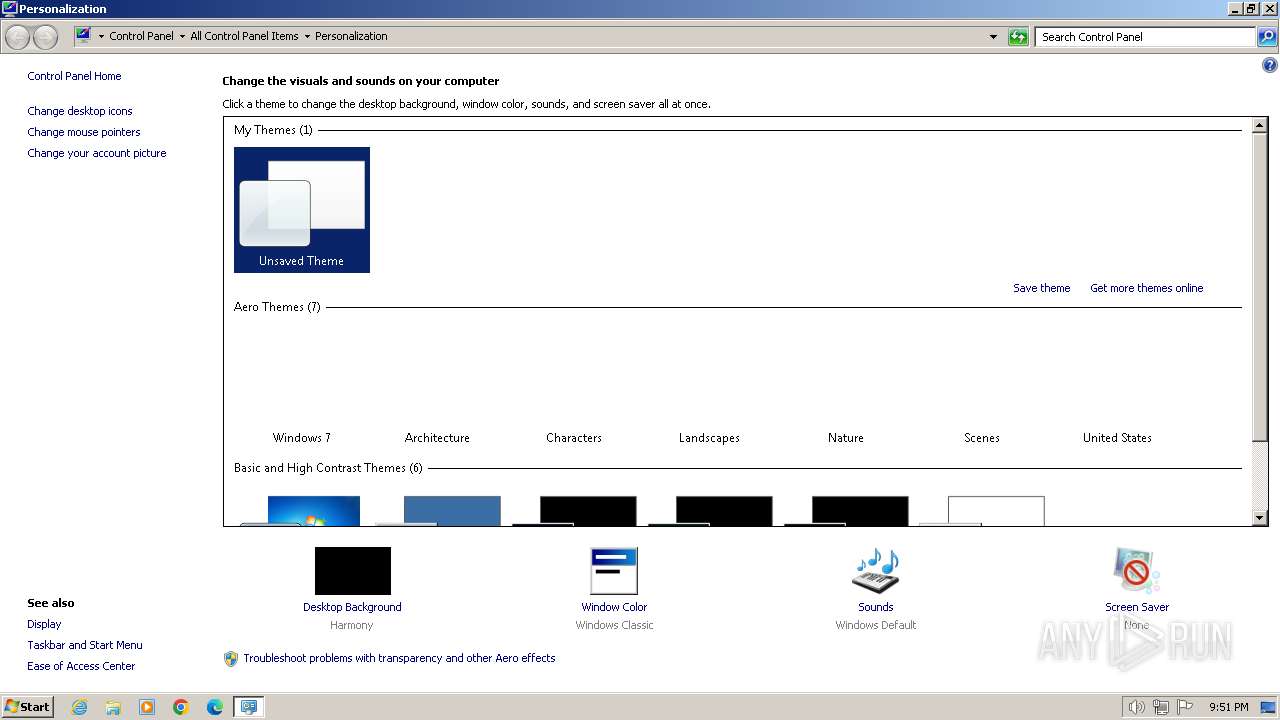Open network tray icon
This screenshot has height=720, width=1280.
click(x=1161, y=707)
